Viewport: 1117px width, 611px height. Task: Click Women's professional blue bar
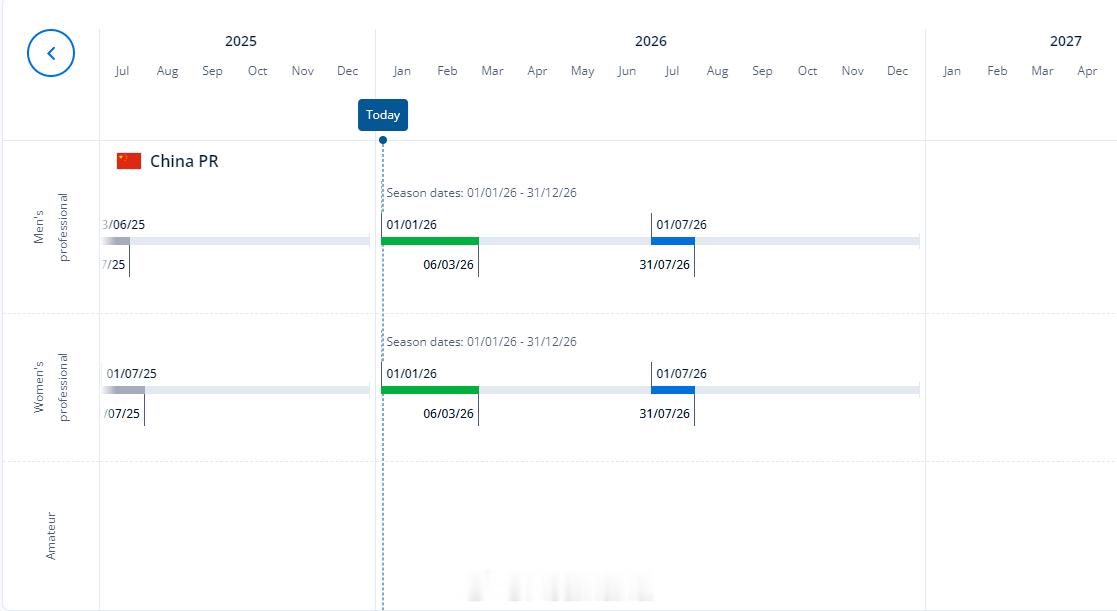pos(672,390)
